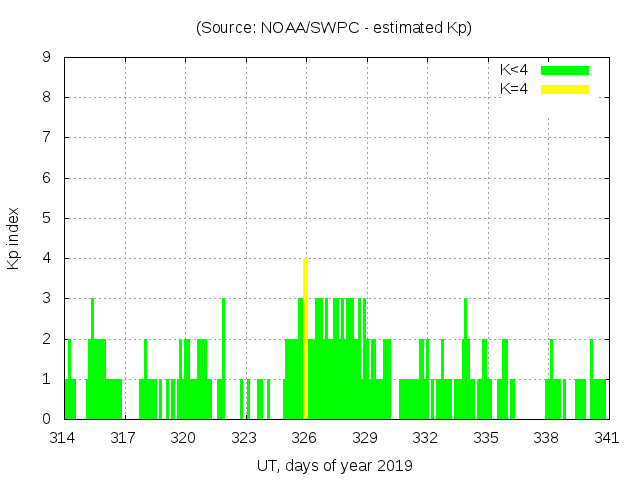
Task: Click the "Kp index" y-axis label
Action: click(14, 238)
